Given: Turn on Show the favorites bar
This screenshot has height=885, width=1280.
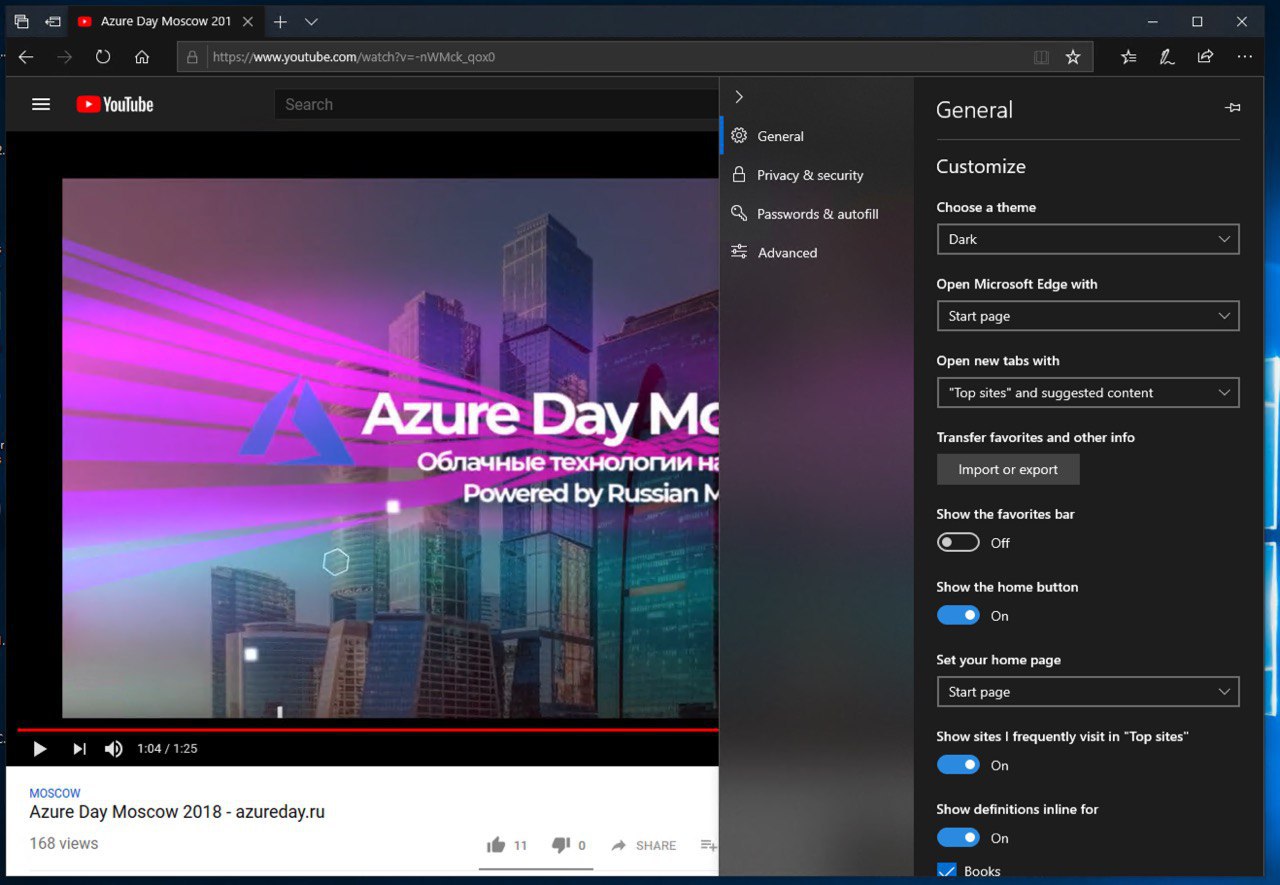Looking at the screenshot, I should 958,542.
